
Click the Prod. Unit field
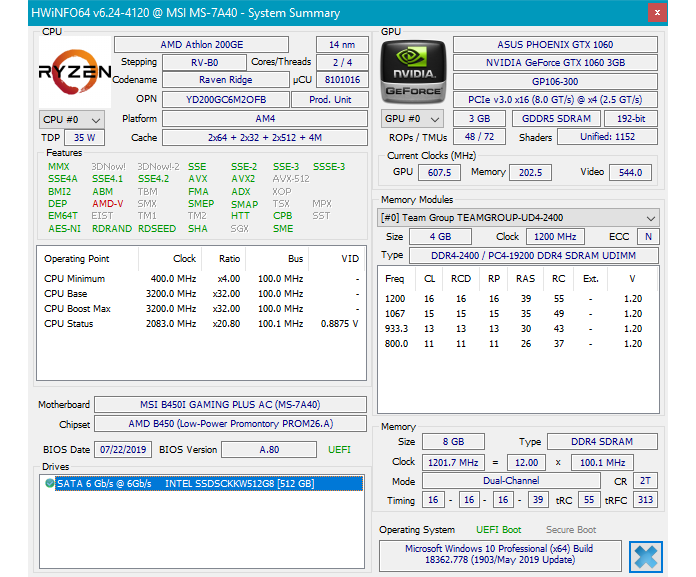point(330,99)
